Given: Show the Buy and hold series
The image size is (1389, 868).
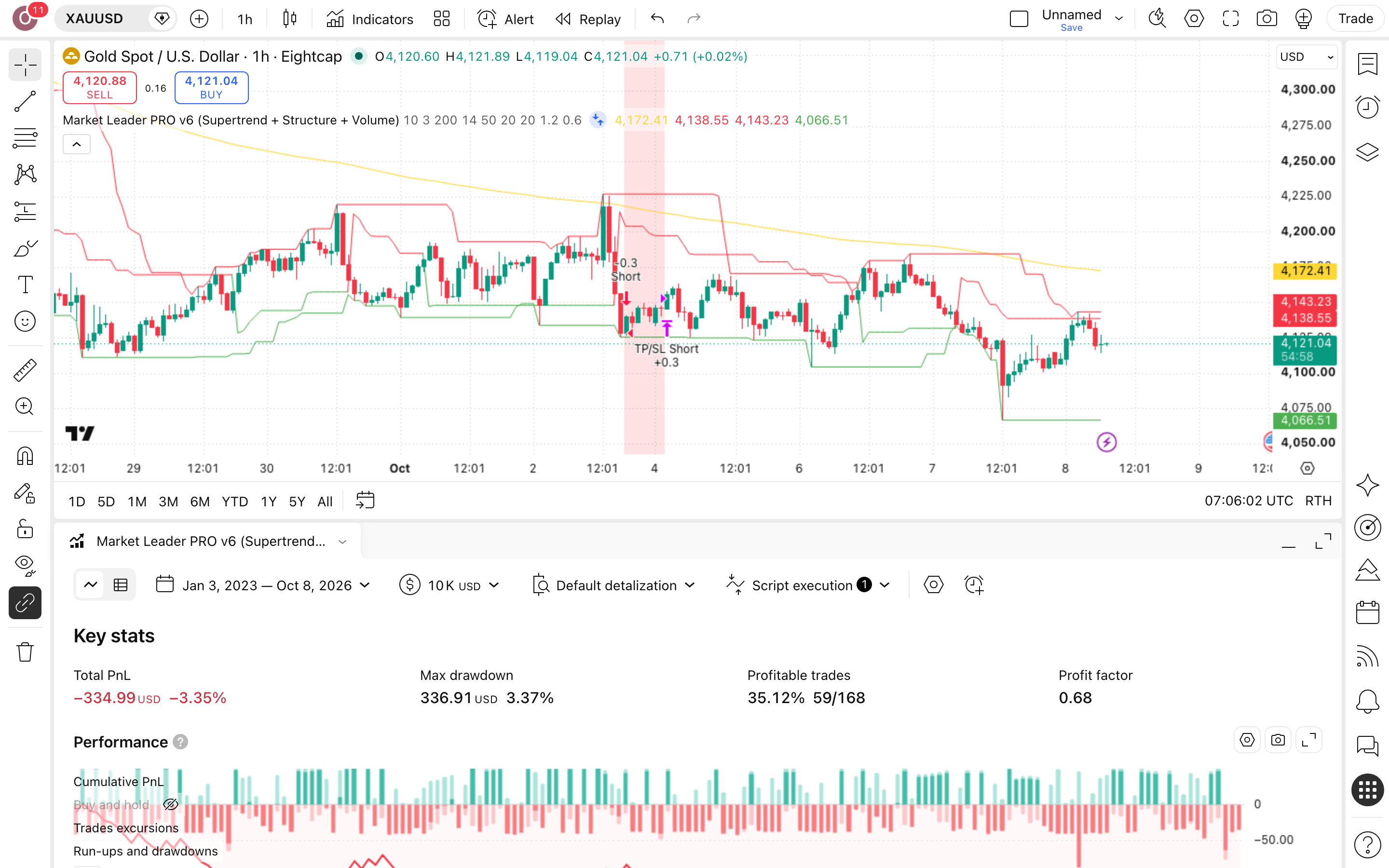Looking at the screenshot, I should (170, 805).
